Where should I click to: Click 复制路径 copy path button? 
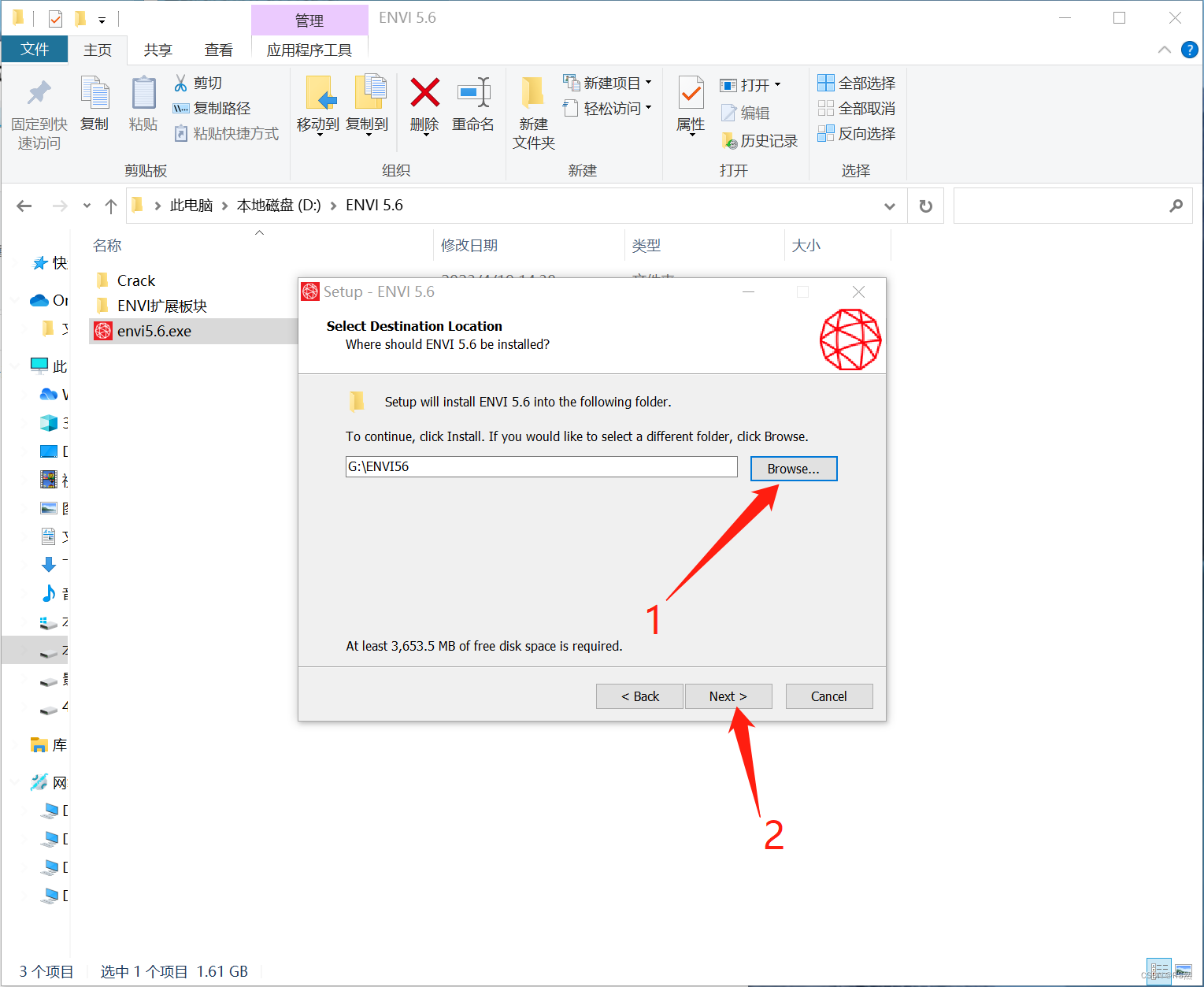pos(212,108)
